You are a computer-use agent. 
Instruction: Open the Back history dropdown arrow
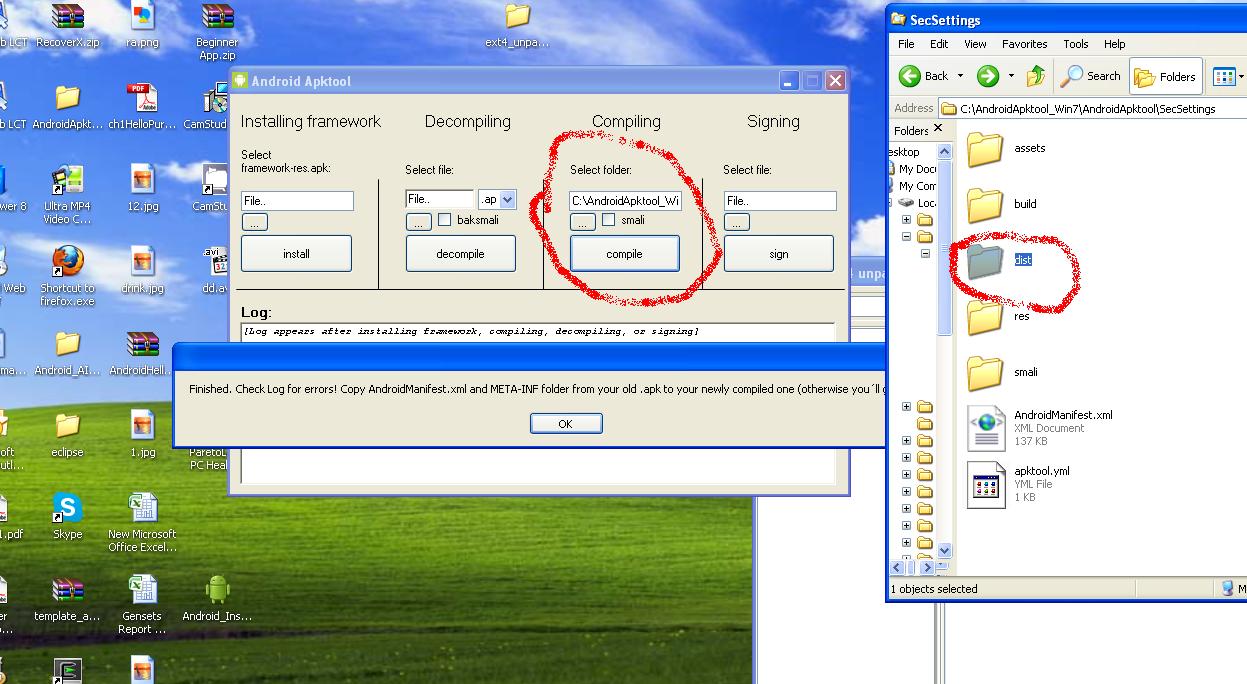coord(960,76)
